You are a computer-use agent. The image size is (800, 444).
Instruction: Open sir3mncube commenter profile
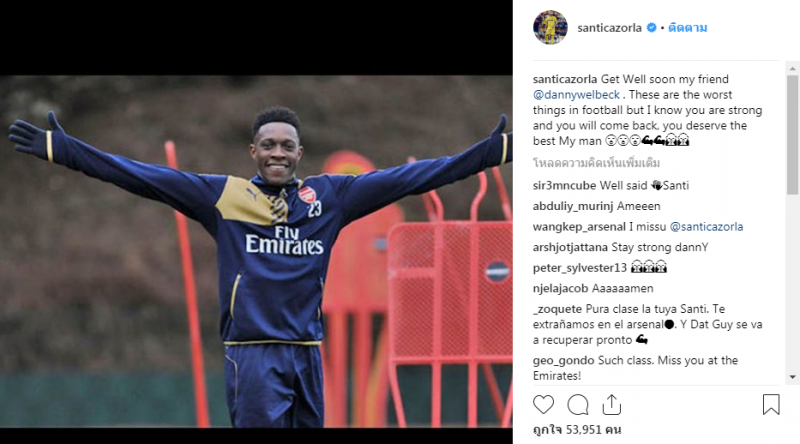[564, 185]
